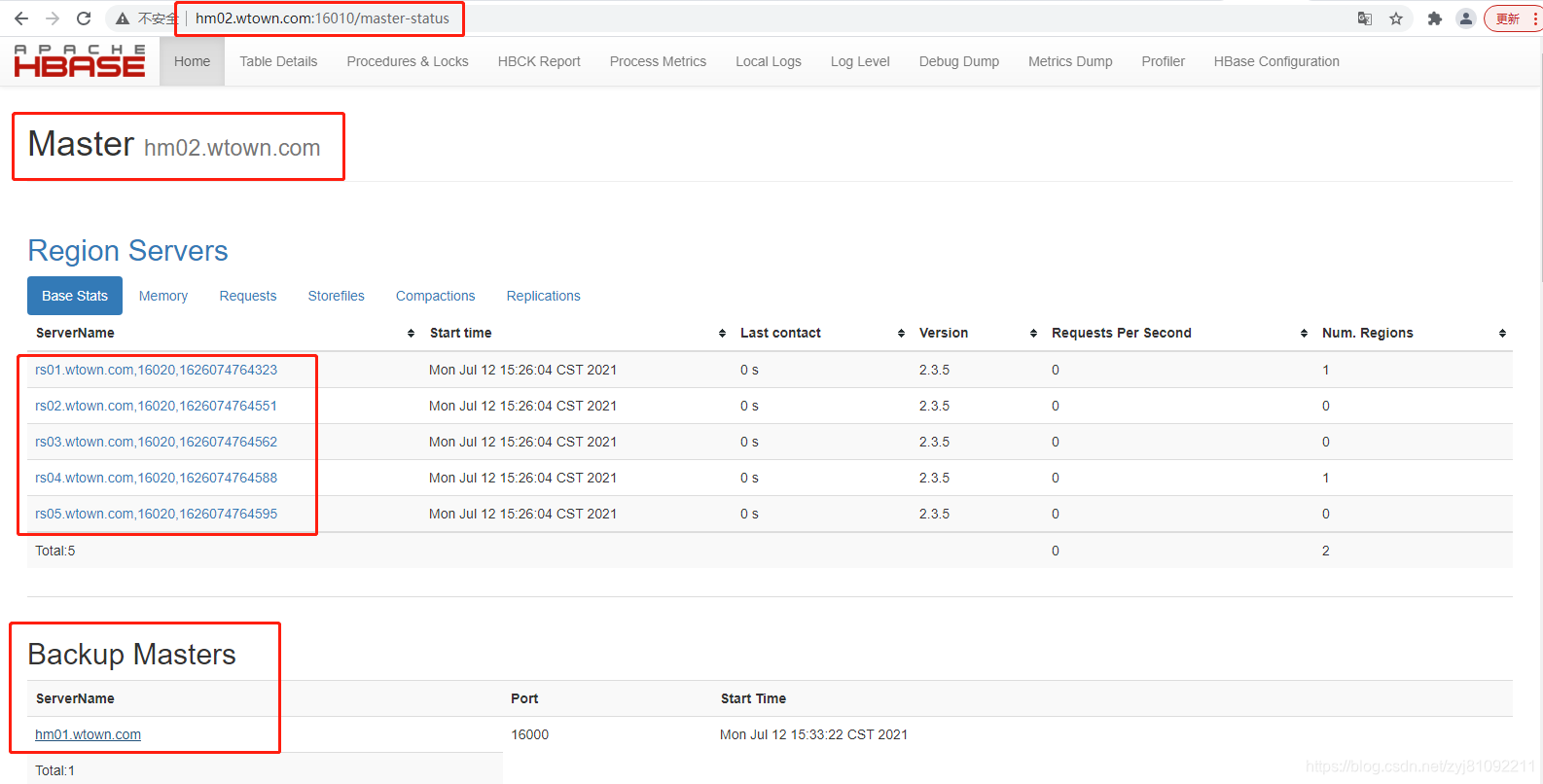This screenshot has height=784, width=1543.
Task: Sort table by ServerName column arrows
Action: (x=411, y=334)
